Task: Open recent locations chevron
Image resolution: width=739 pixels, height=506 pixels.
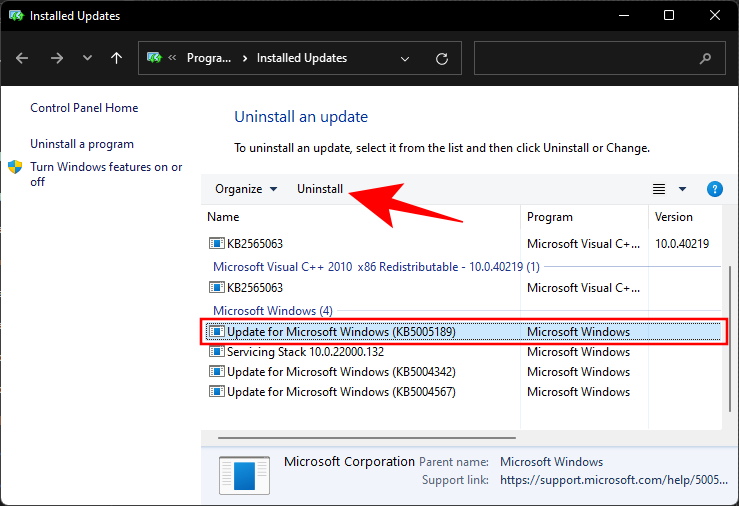Action: [x=87, y=58]
